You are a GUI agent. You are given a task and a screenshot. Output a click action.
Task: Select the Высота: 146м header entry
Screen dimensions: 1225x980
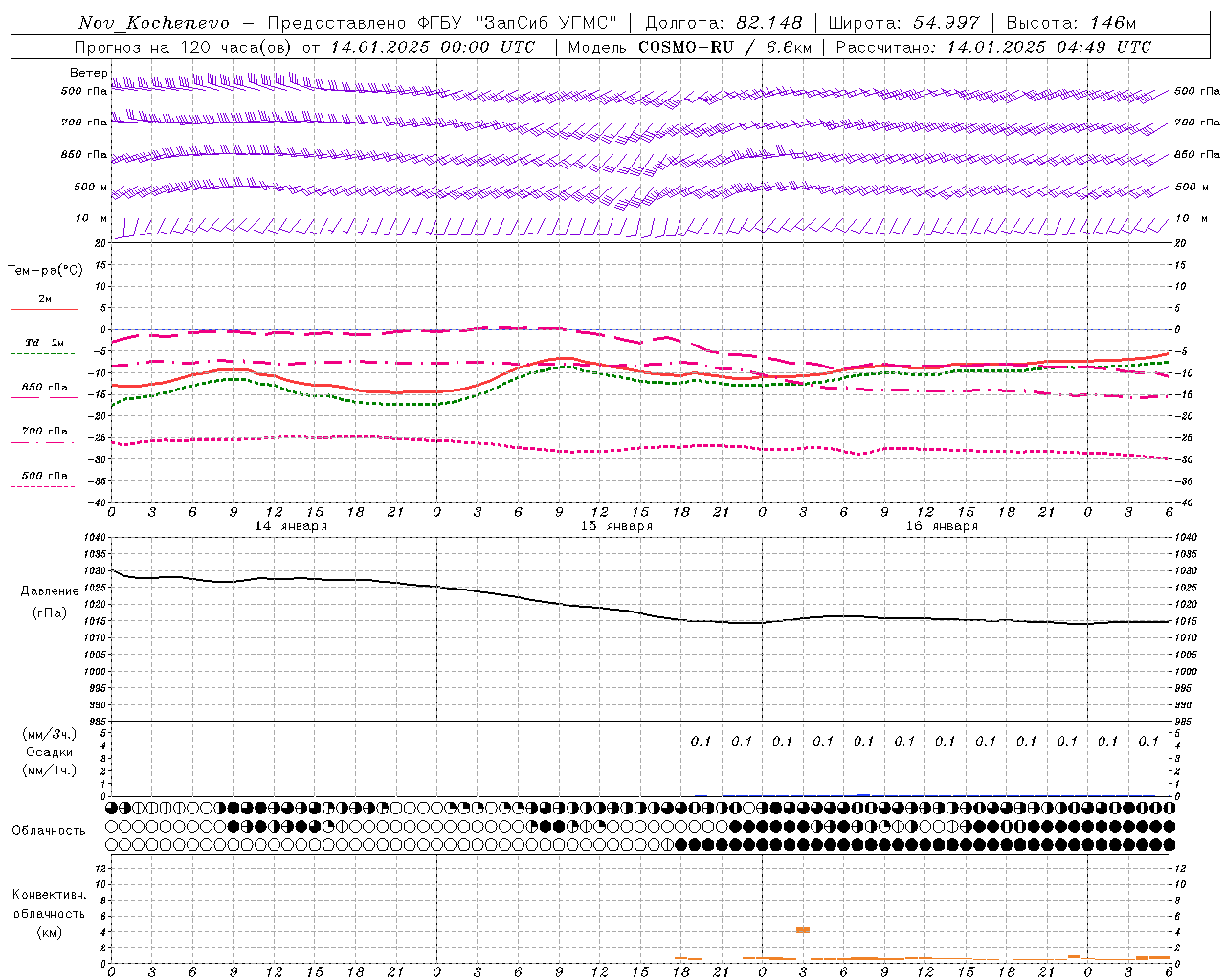pyautogui.click(x=1071, y=23)
